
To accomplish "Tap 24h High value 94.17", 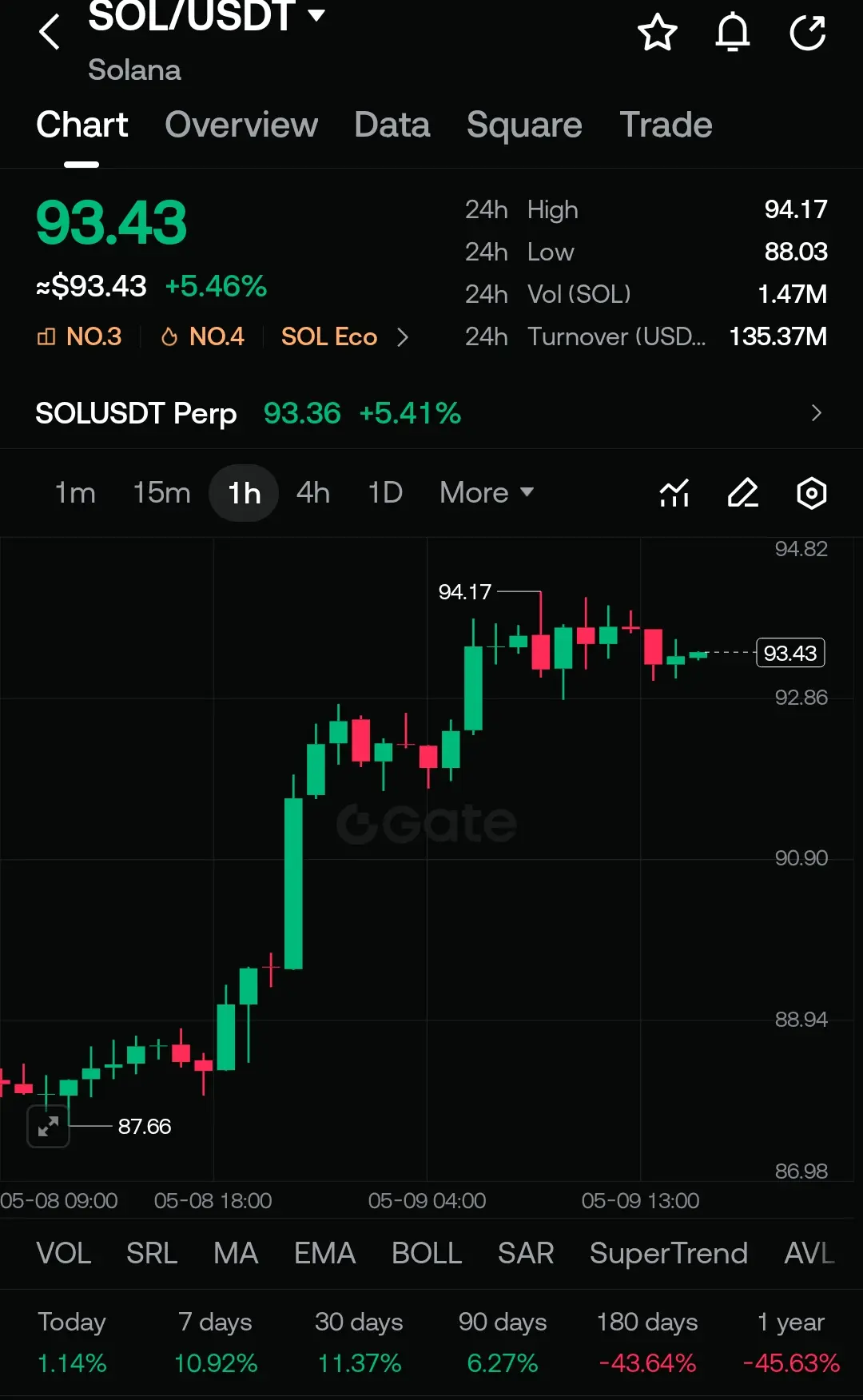I will point(796,209).
